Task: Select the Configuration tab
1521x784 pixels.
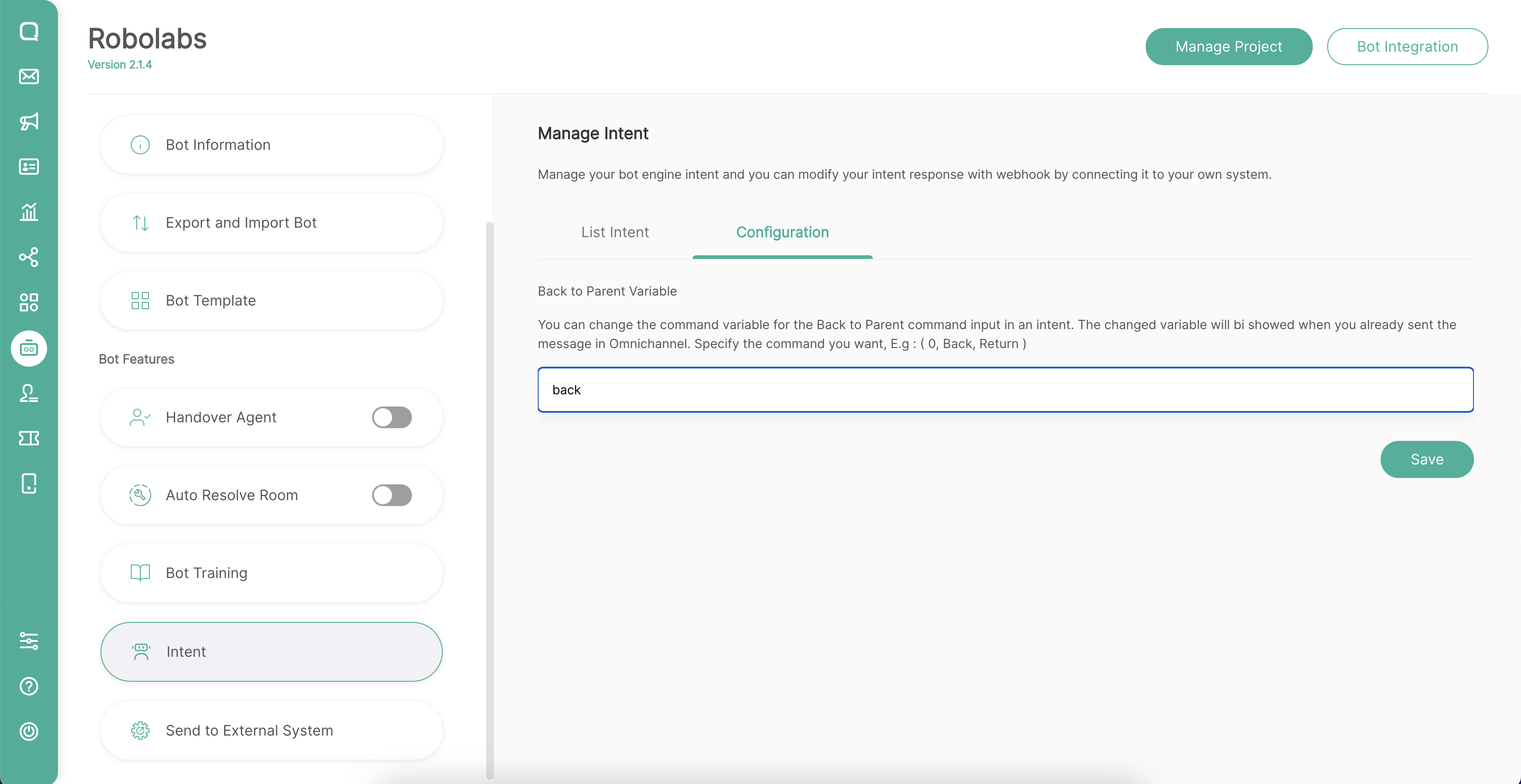Action: coord(782,233)
